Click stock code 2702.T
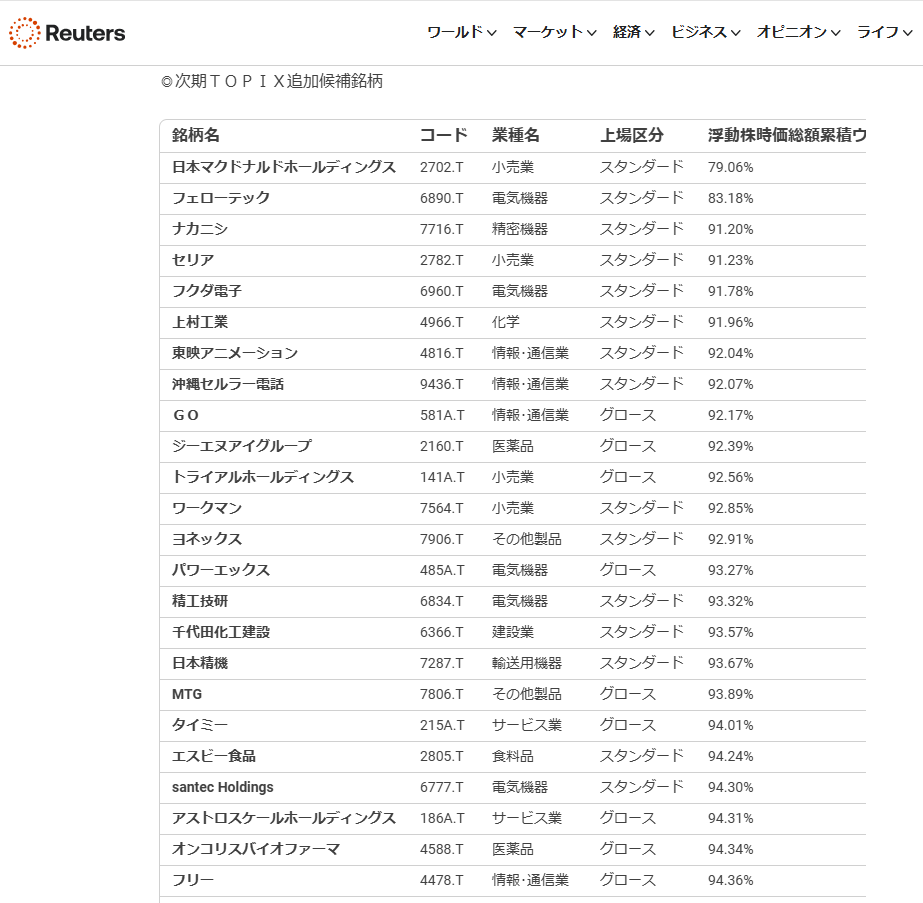This screenshot has height=903, width=923. tap(441, 167)
